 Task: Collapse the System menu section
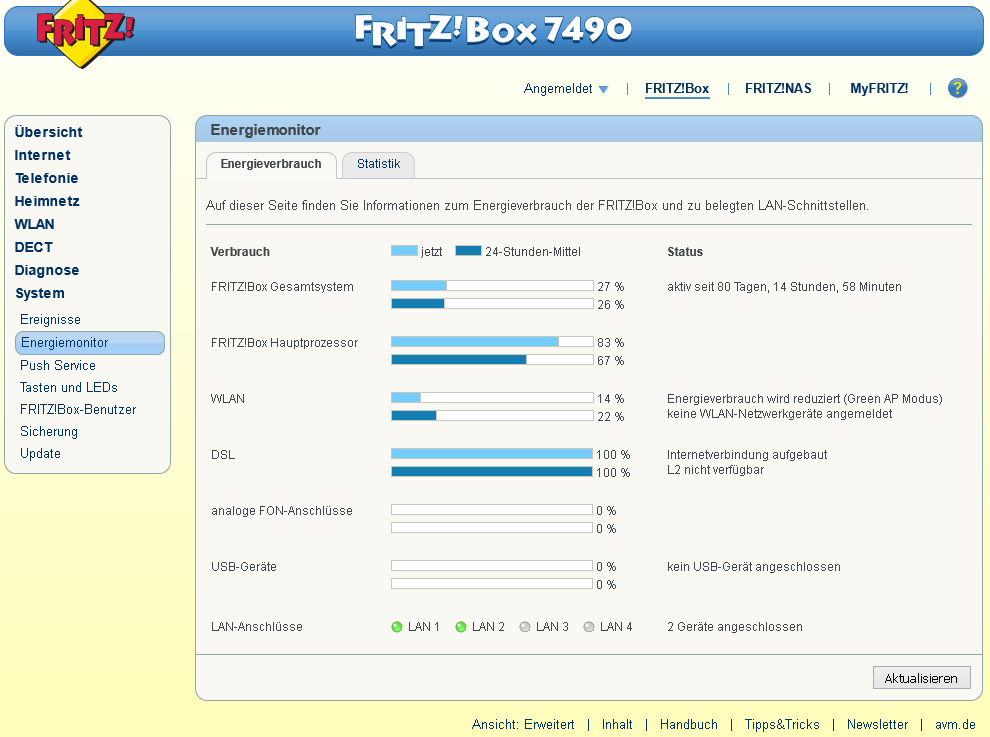pos(40,293)
